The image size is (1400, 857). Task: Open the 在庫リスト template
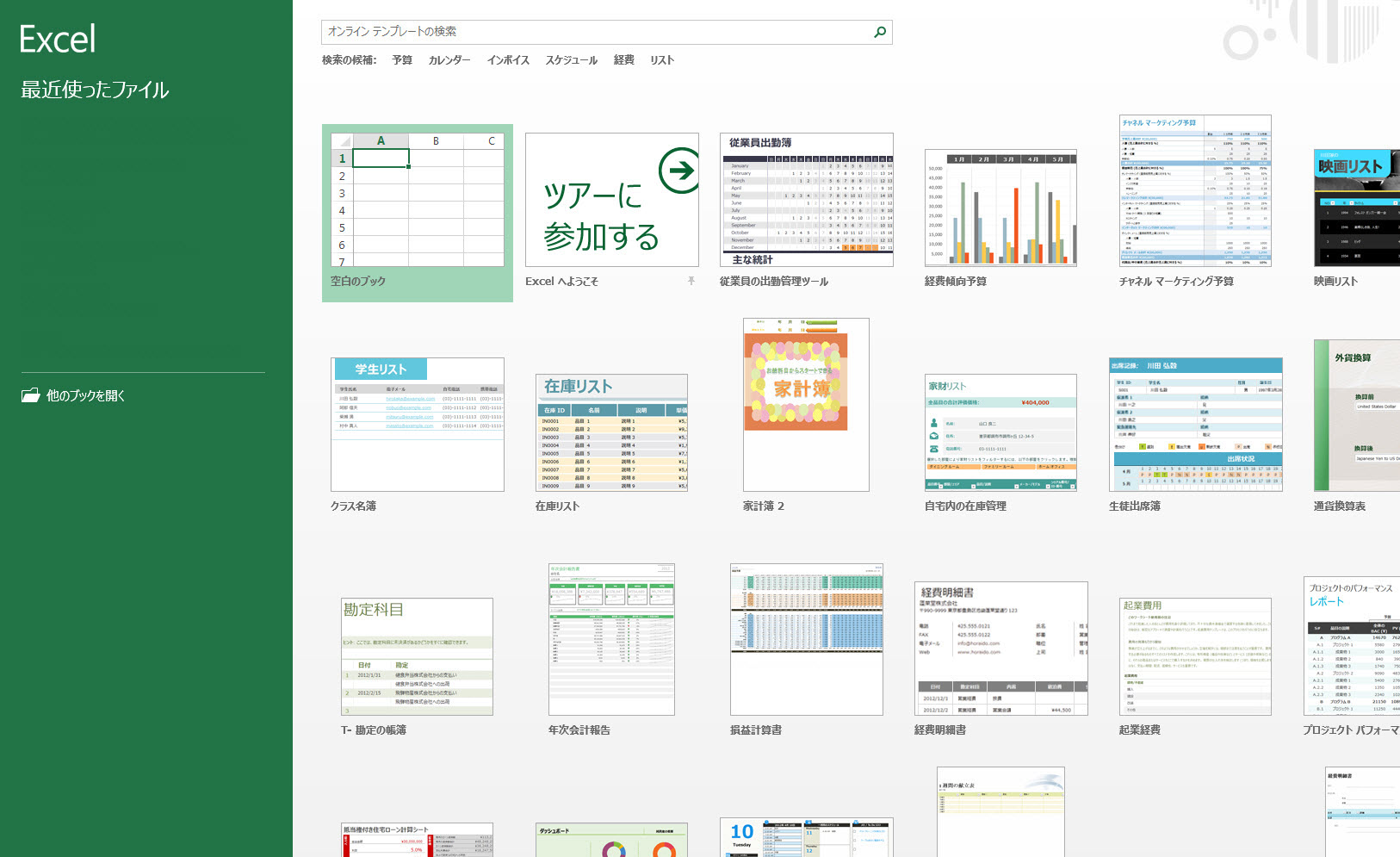[611, 432]
